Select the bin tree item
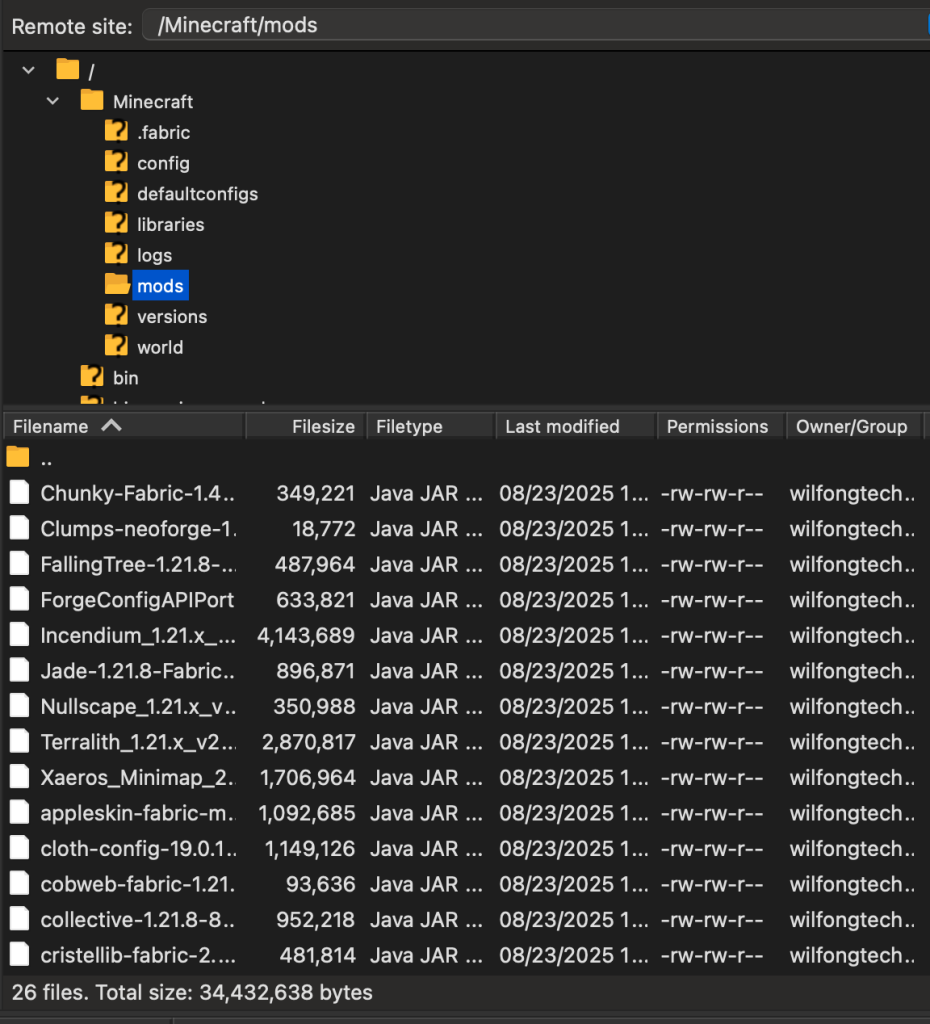Image resolution: width=930 pixels, height=1024 pixels. click(x=125, y=378)
